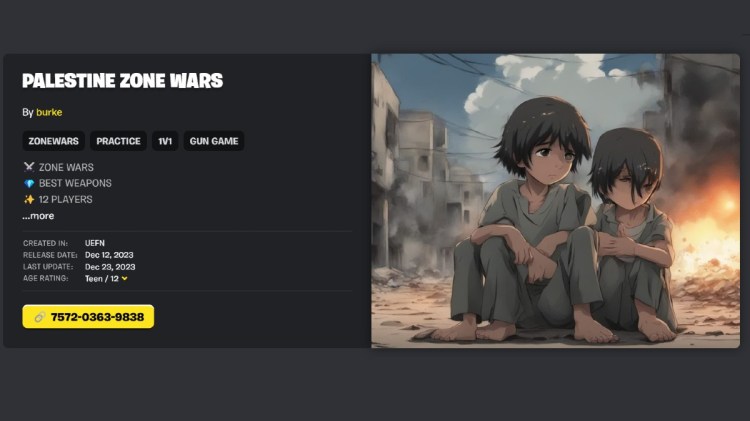Expand the age rating yellow chevron
Viewport: 750px width, 421px height.
(124, 278)
